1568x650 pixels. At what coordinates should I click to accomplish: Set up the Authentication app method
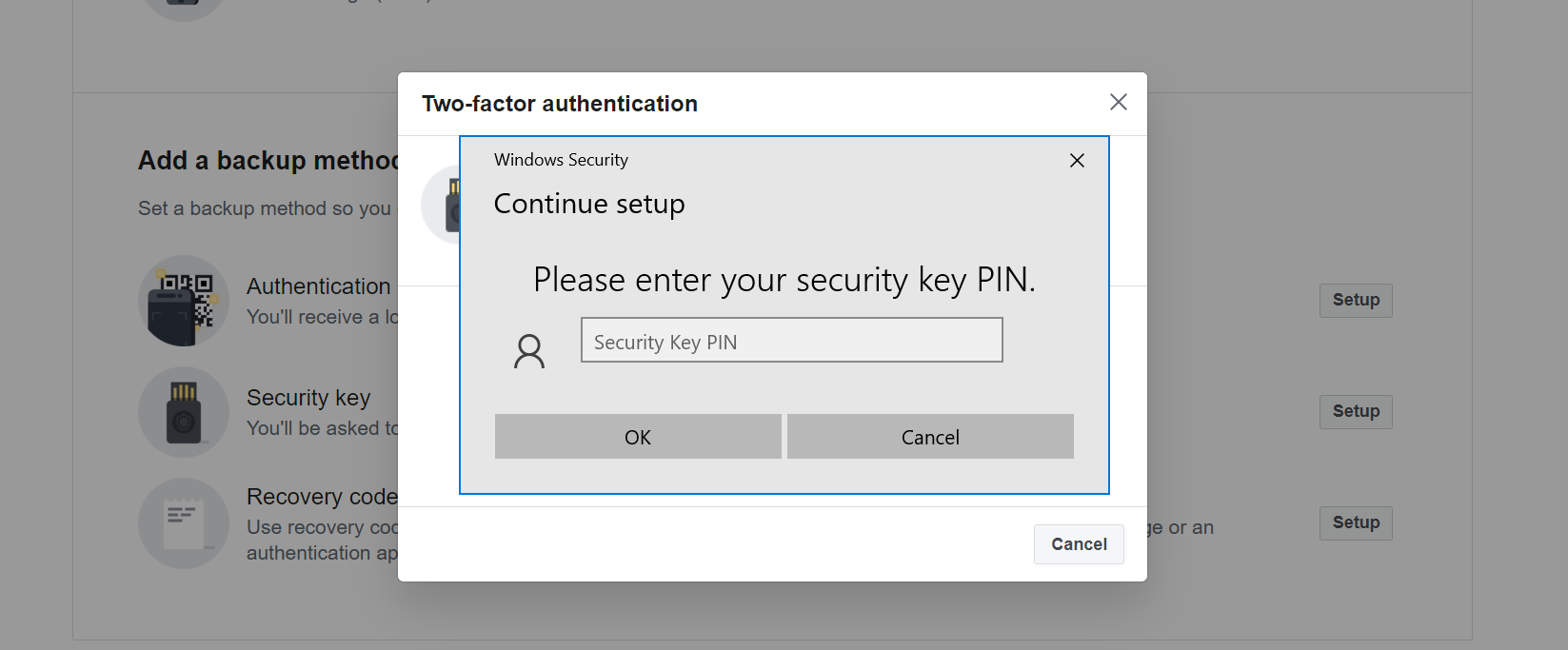(x=1356, y=300)
